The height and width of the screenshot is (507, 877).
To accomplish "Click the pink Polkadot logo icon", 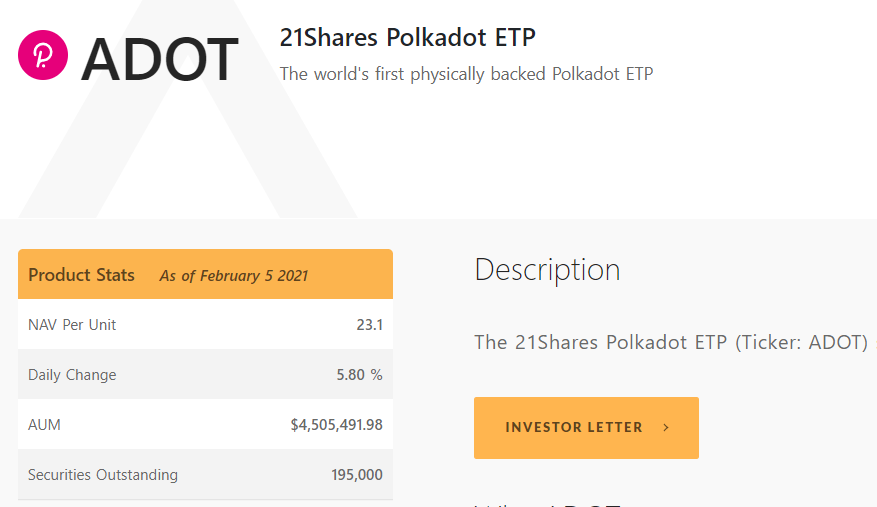I will click(43, 55).
